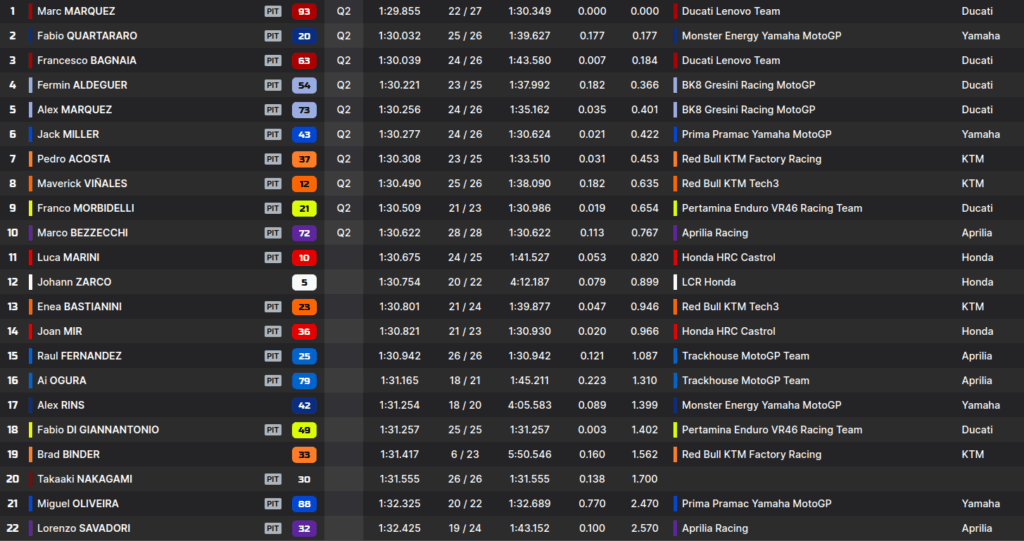Click rider number badge 5
Screen dimensions: 1024x541
click(x=304, y=282)
